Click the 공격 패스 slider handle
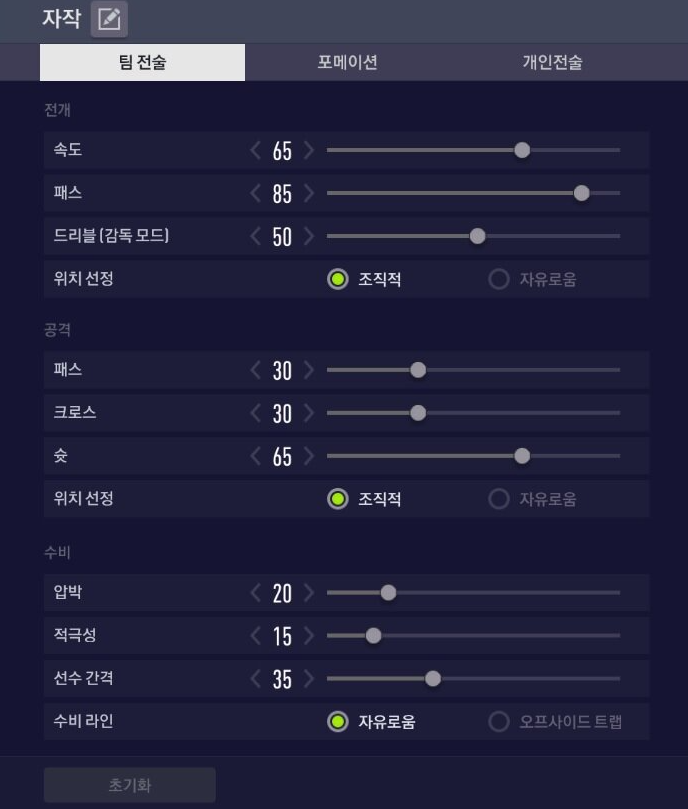Image resolution: width=688 pixels, height=809 pixels. coord(418,370)
